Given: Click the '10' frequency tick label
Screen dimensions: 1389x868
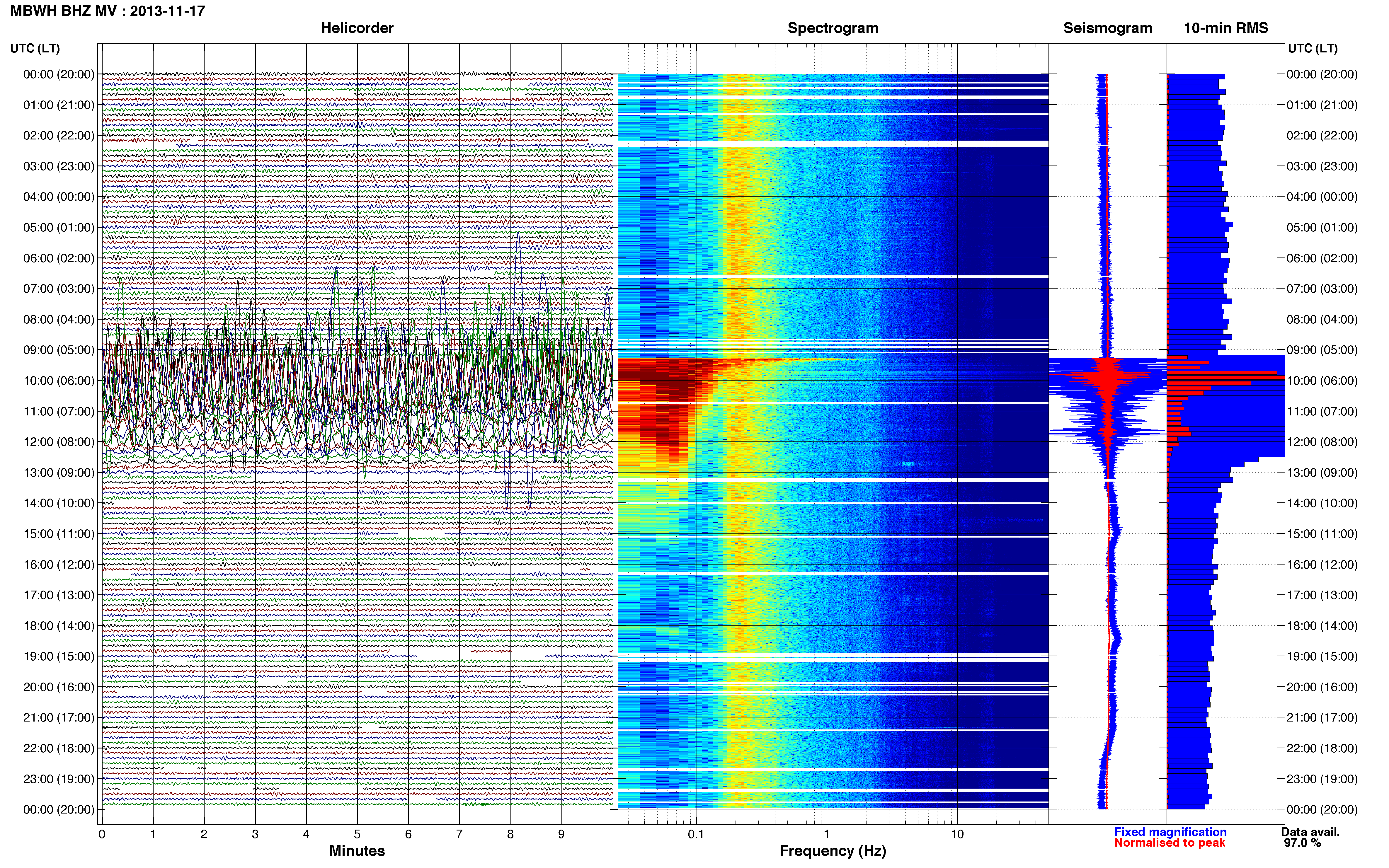Looking at the screenshot, I should (957, 834).
